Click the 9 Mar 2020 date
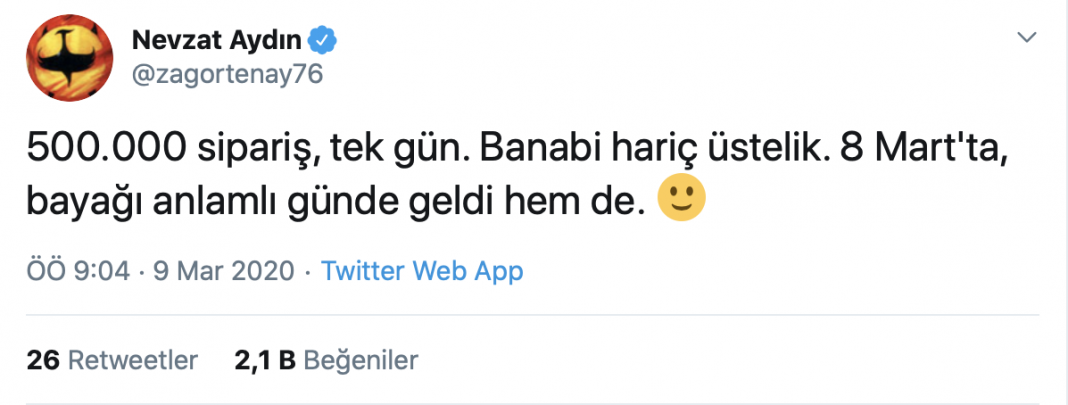The image size is (1068, 405). pos(221,272)
